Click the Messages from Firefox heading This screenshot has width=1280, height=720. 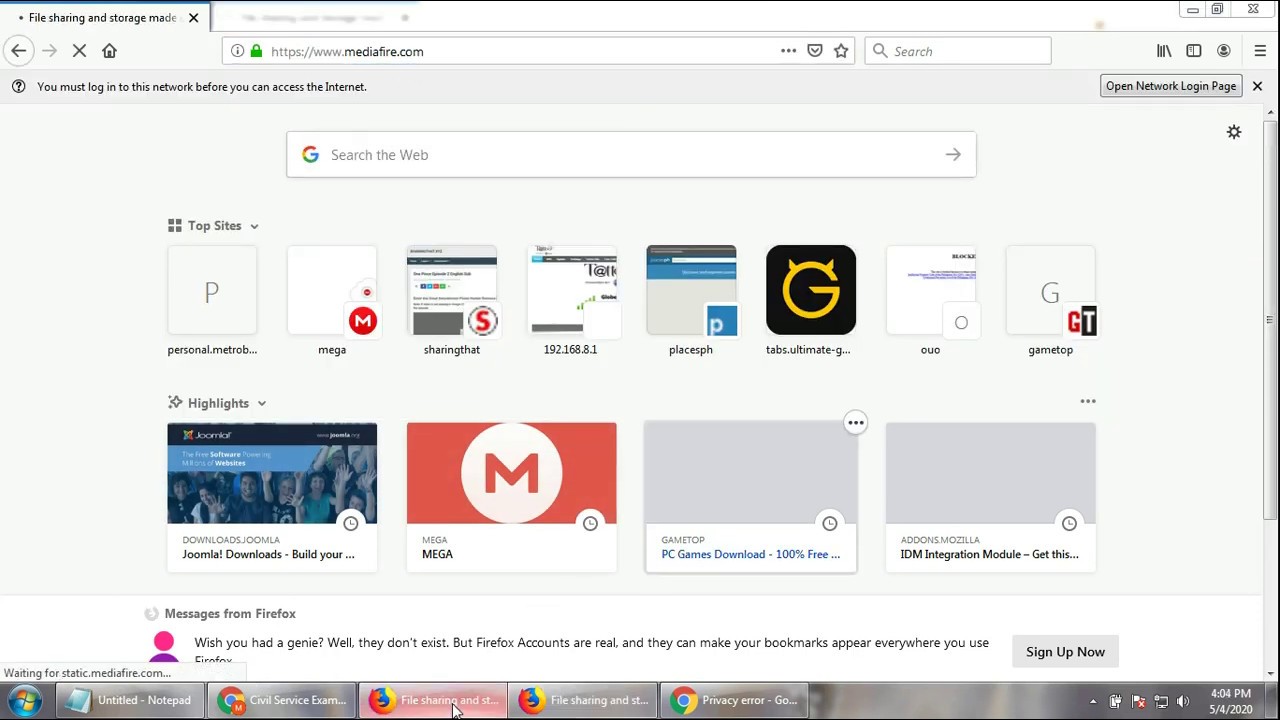pos(230,614)
